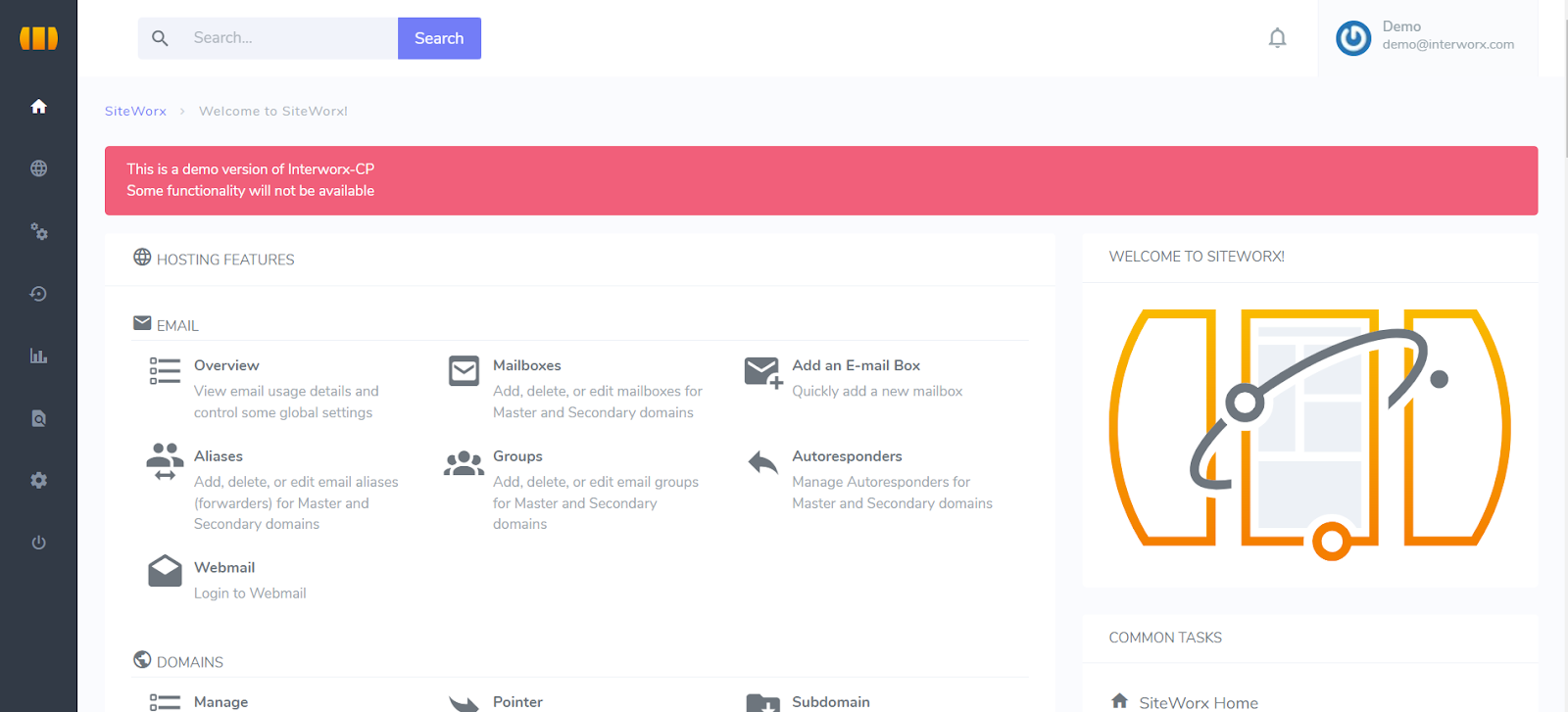The width and height of the screenshot is (1568, 712).
Task: Open the Subdomain link
Action: [831, 702]
